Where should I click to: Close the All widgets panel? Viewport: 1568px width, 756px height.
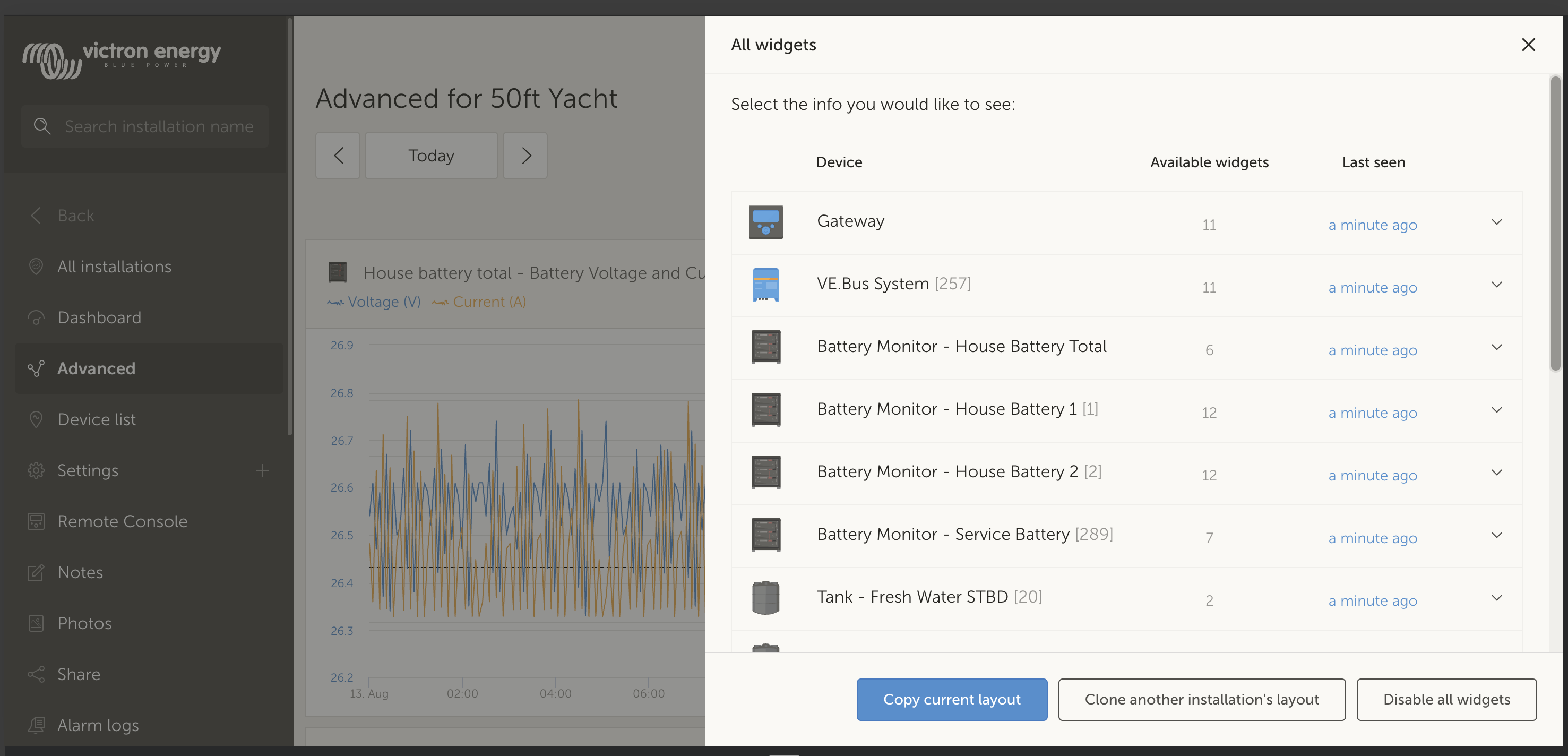[1528, 45]
